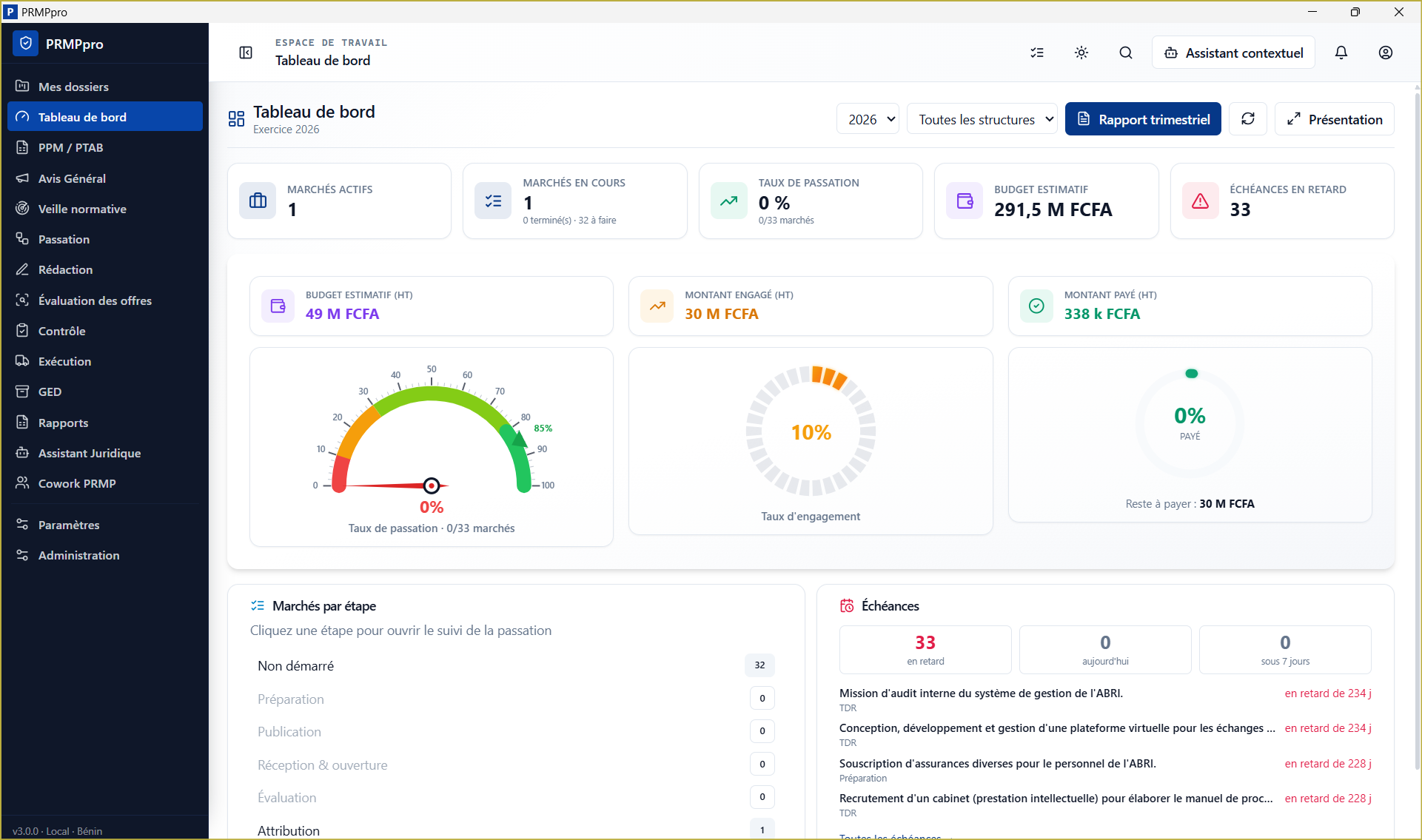Screen dimensions: 1422x840
Task: Toggle light/dark theme sun icon
Action: pyautogui.click(x=1081, y=53)
